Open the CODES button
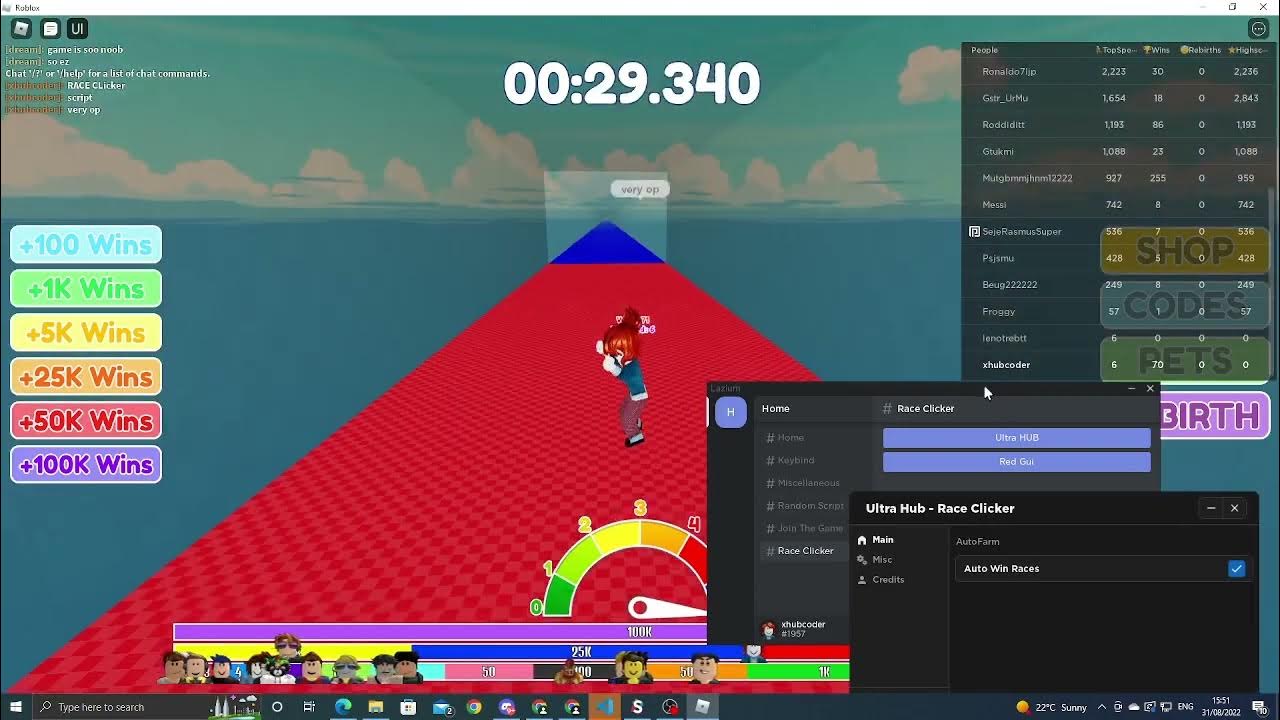The image size is (1280, 720). [x=1185, y=305]
